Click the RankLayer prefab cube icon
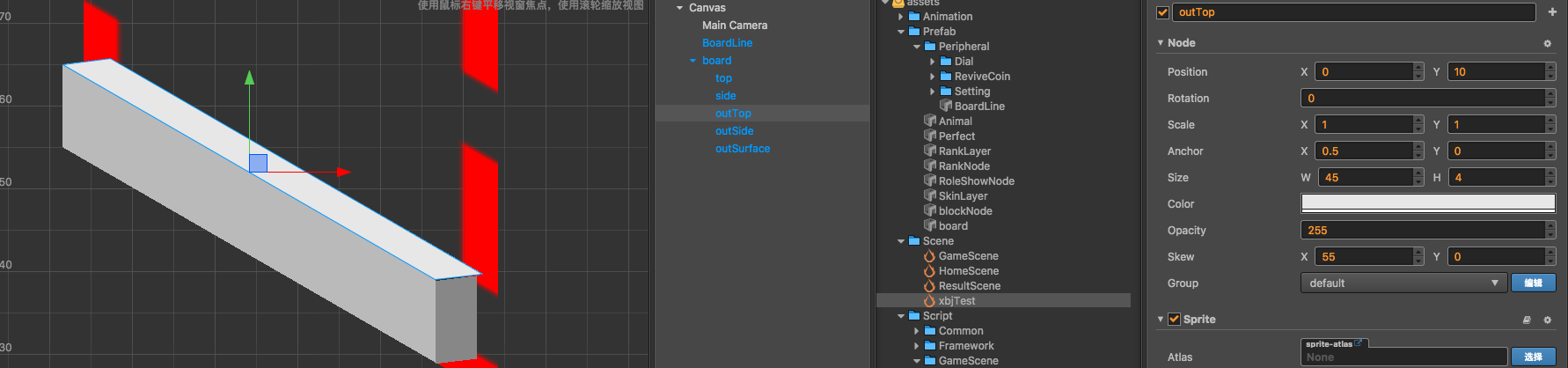The height and width of the screenshot is (368, 1568). (x=930, y=151)
